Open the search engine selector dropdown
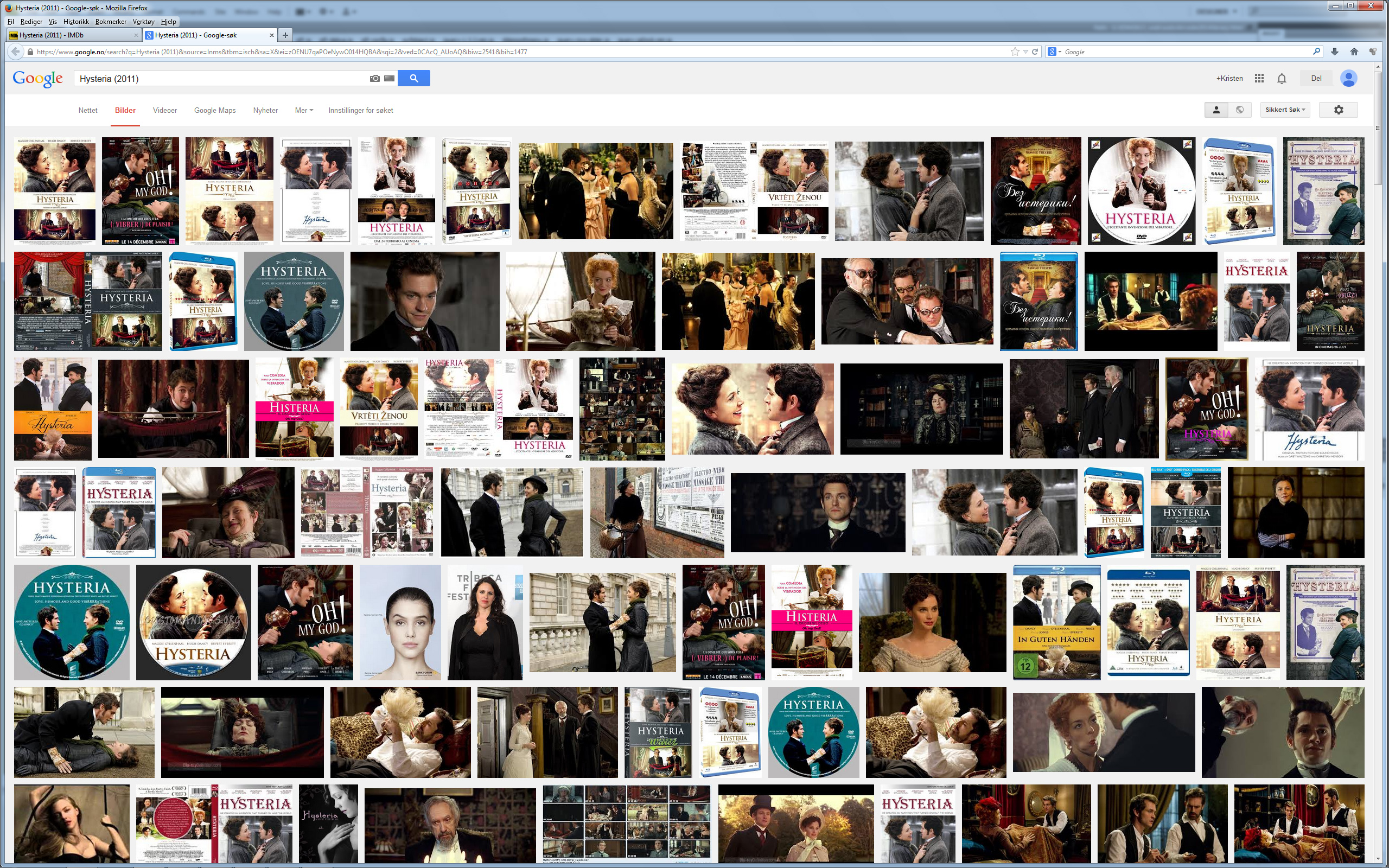This screenshot has width=1389, height=868. [1055, 52]
